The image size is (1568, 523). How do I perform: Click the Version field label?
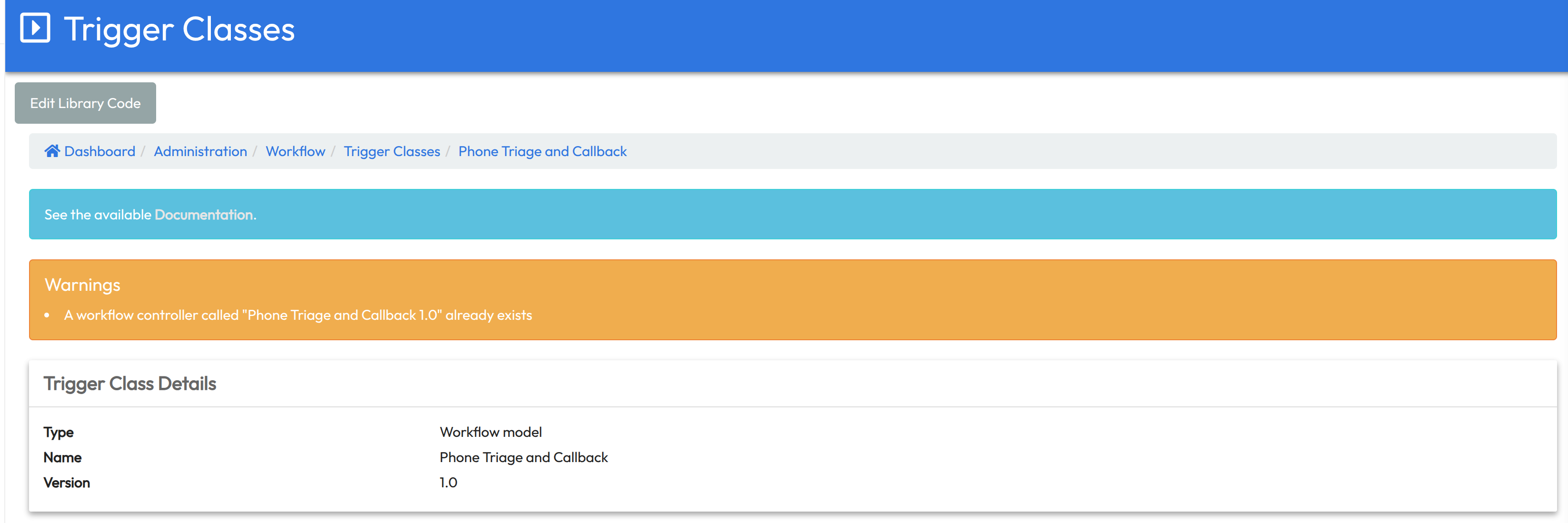tap(66, 483)
